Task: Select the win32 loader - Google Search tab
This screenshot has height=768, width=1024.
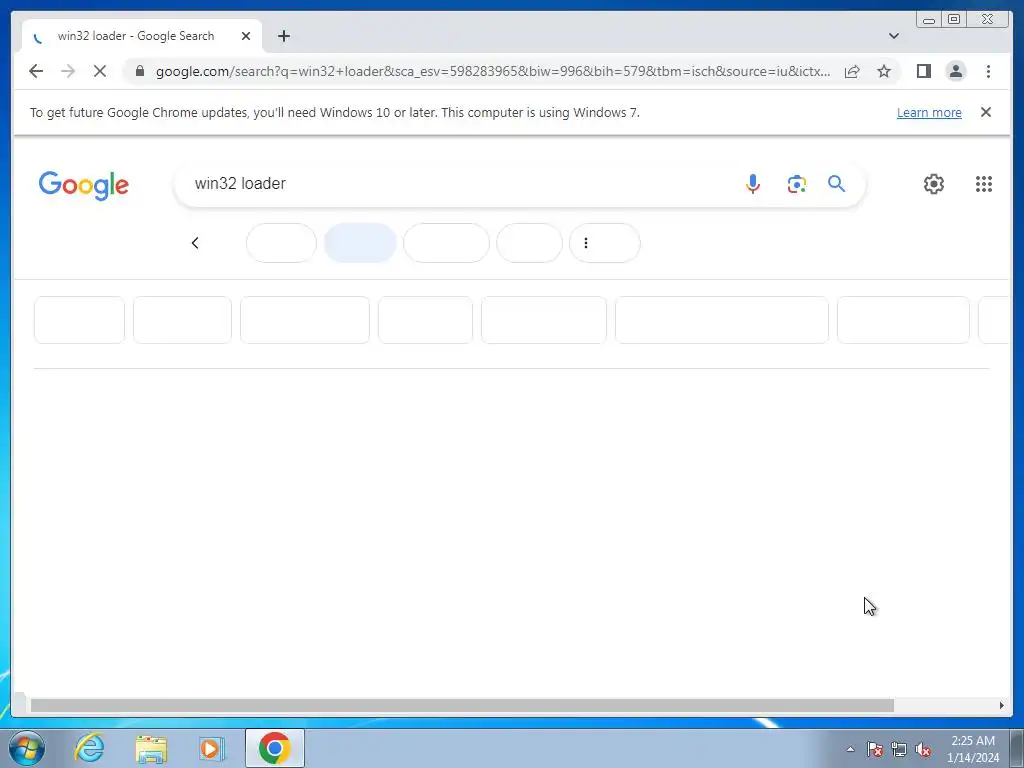Action: pyautogui.click(x=142, y=37)
